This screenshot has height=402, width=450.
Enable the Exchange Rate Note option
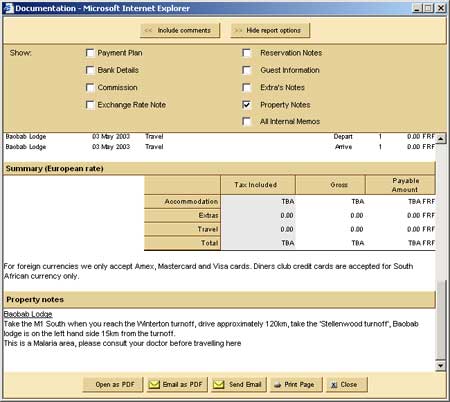click(90, 105)
